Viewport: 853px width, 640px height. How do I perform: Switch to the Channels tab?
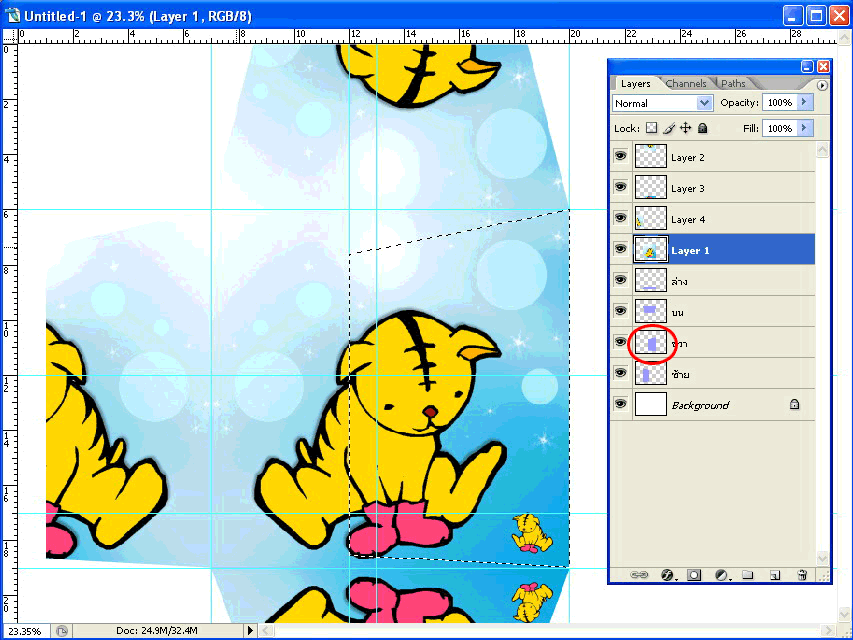tap(686, 84)
